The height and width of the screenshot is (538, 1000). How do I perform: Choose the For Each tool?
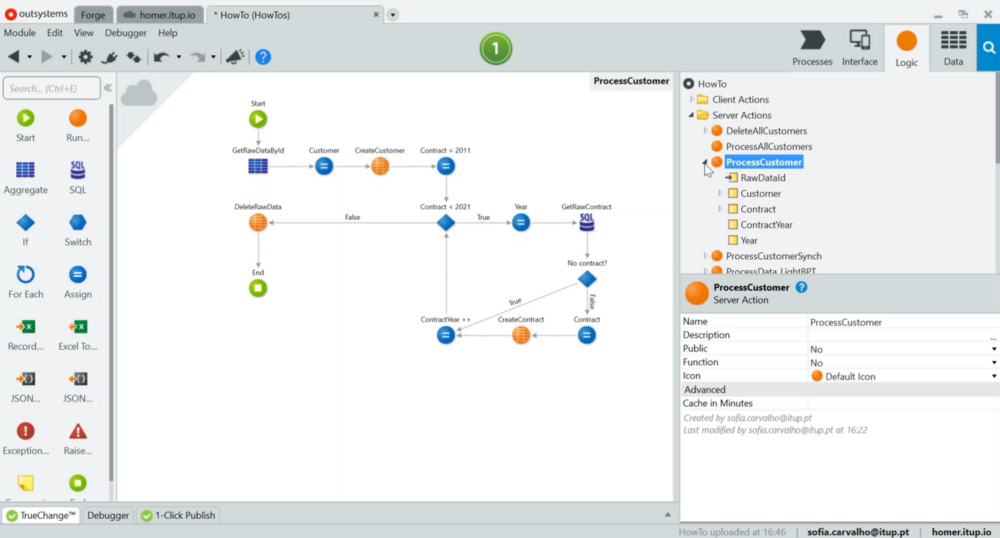point(26,282)
